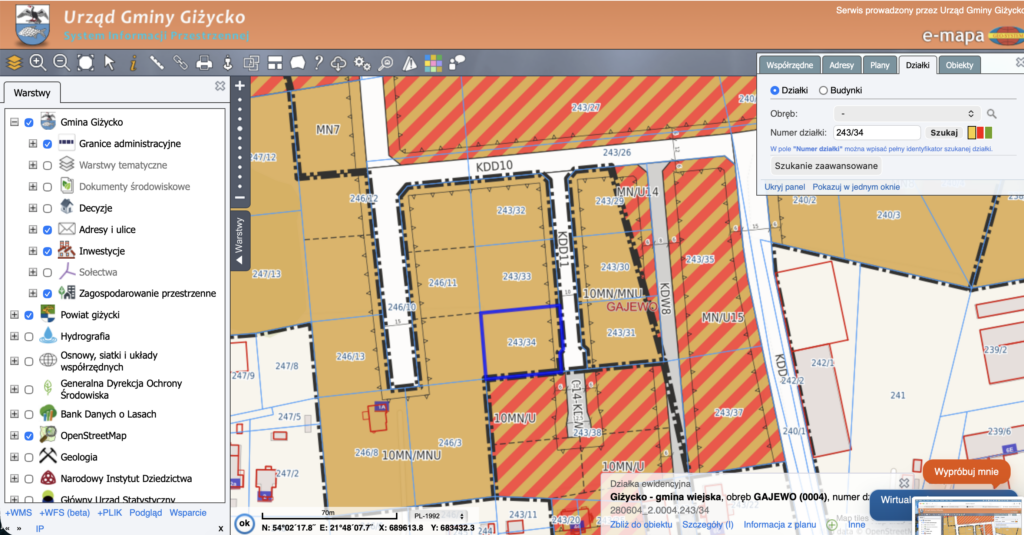The height and width of the screenshot is (535, 1024).
Task: Enable Dokumenty środowiskowe layer checkbox
Action: [x=47, y=187]
